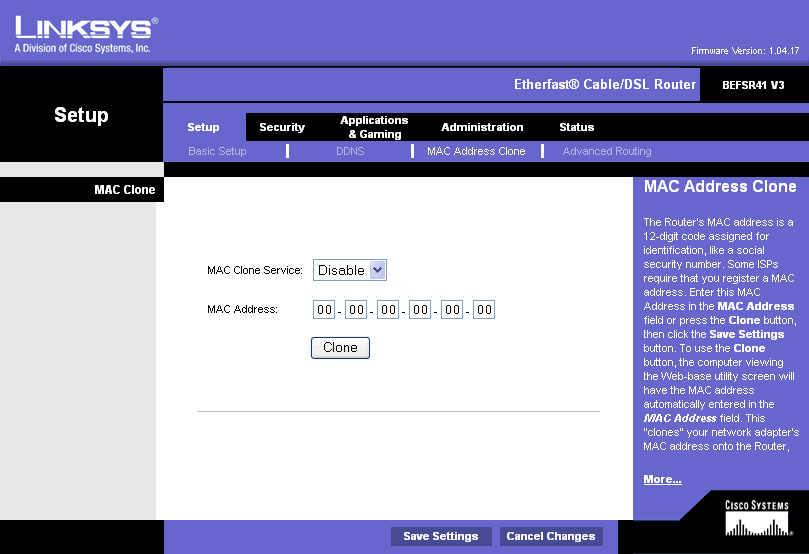Select the DDNS sub-tab
The image size is (809, 554).
click(350, 151)
